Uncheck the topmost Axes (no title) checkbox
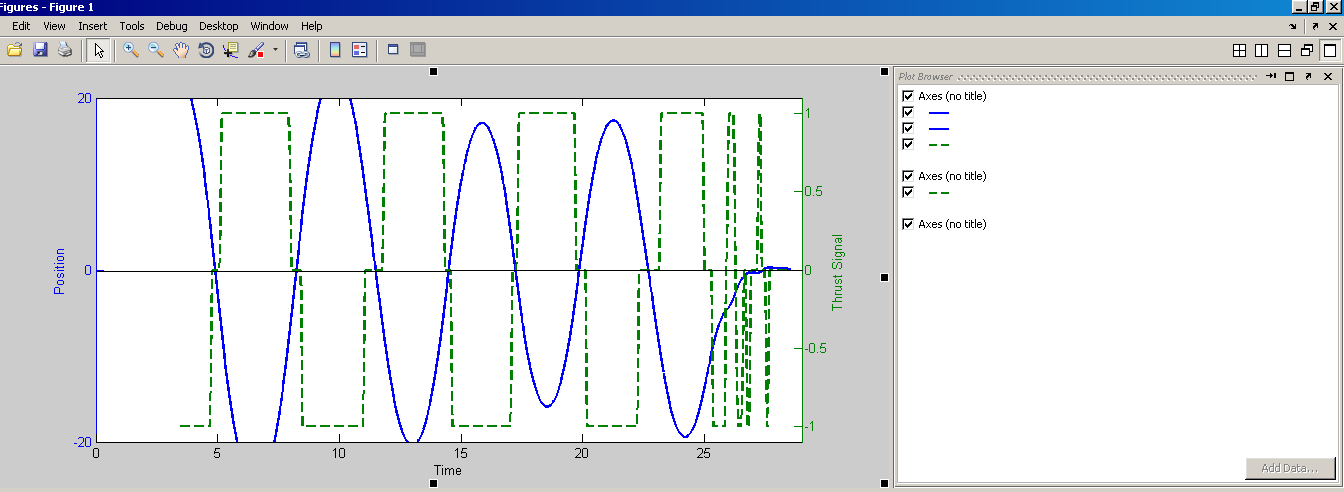 (x=908, y=96)
